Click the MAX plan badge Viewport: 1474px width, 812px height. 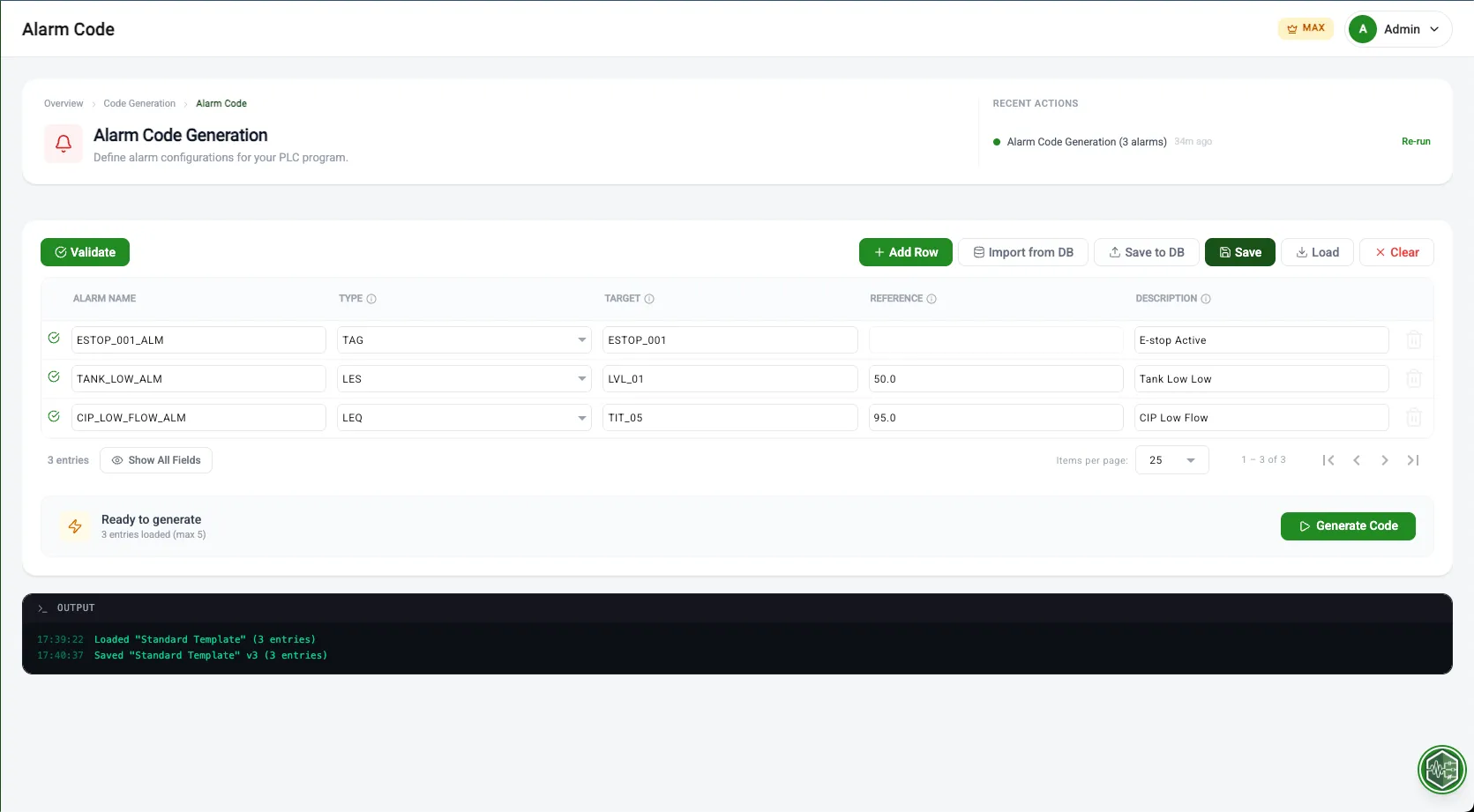click(x=1306, y=28)
